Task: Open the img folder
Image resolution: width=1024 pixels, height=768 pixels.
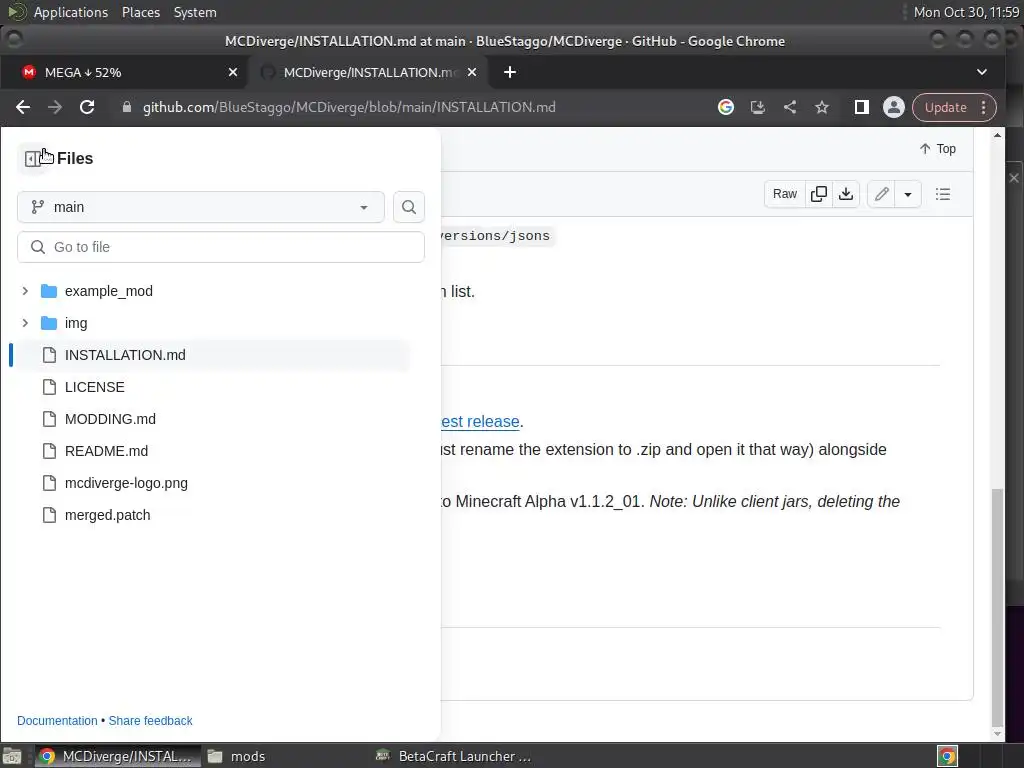Action: (76, 323)
